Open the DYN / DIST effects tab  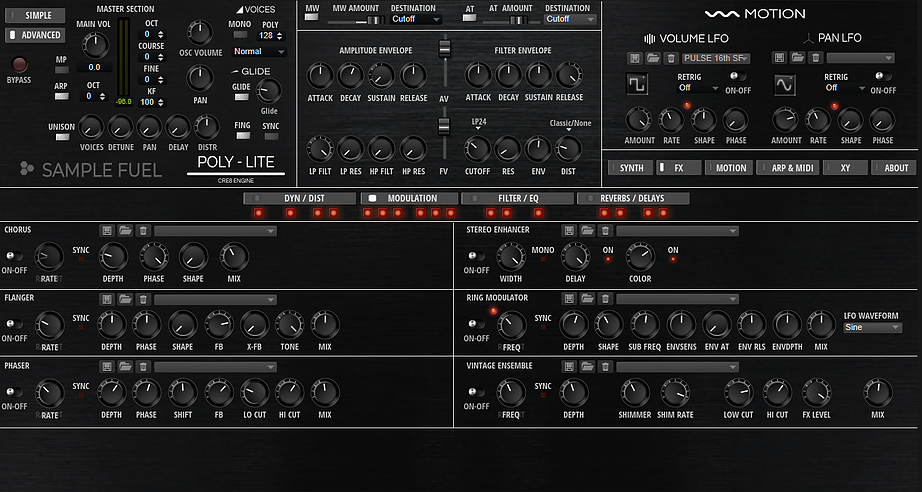click(300, 199)
